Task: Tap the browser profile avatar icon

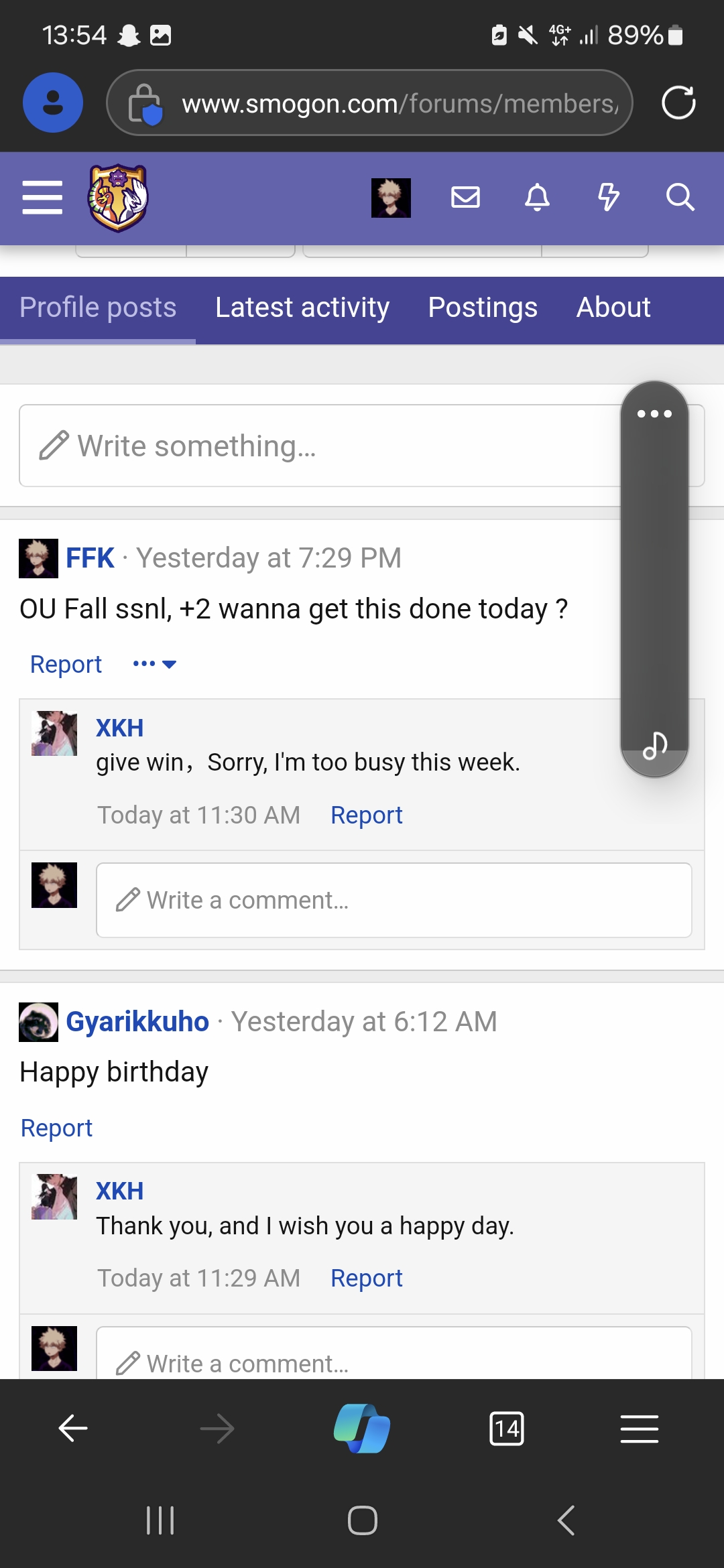Action: [x=53, y=103]
